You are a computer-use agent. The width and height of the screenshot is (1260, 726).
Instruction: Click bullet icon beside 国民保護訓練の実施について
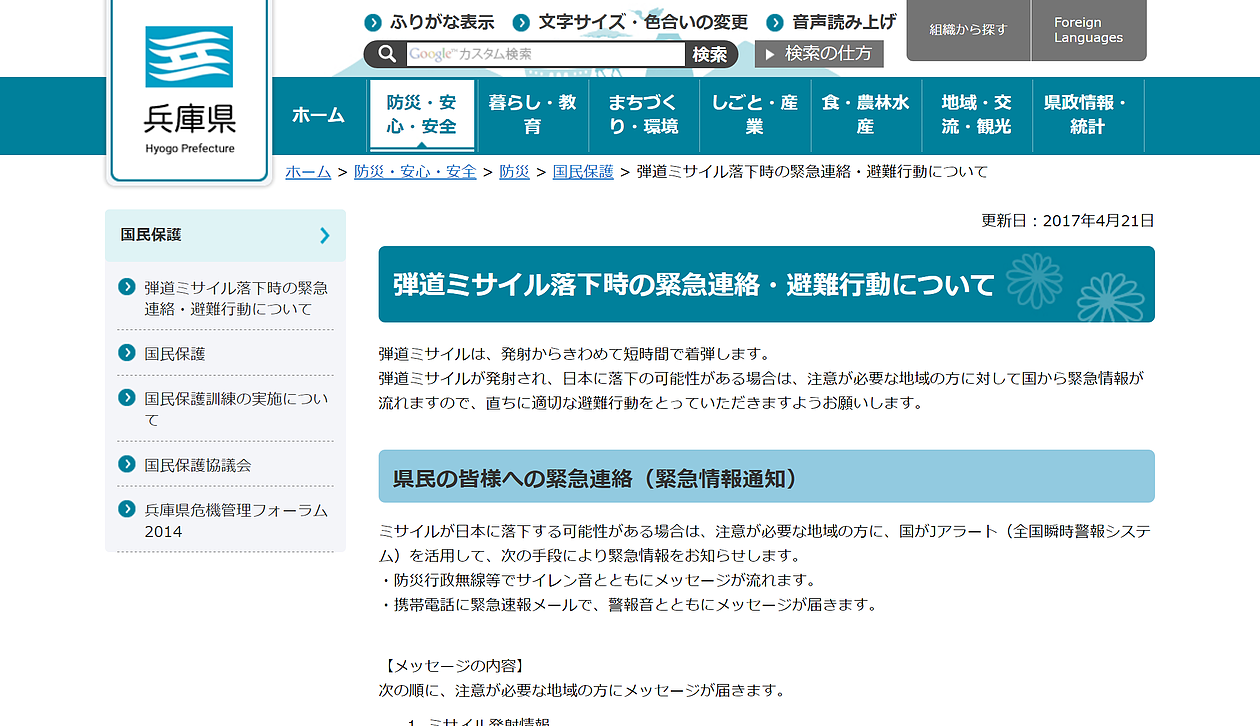pos(127,398)
